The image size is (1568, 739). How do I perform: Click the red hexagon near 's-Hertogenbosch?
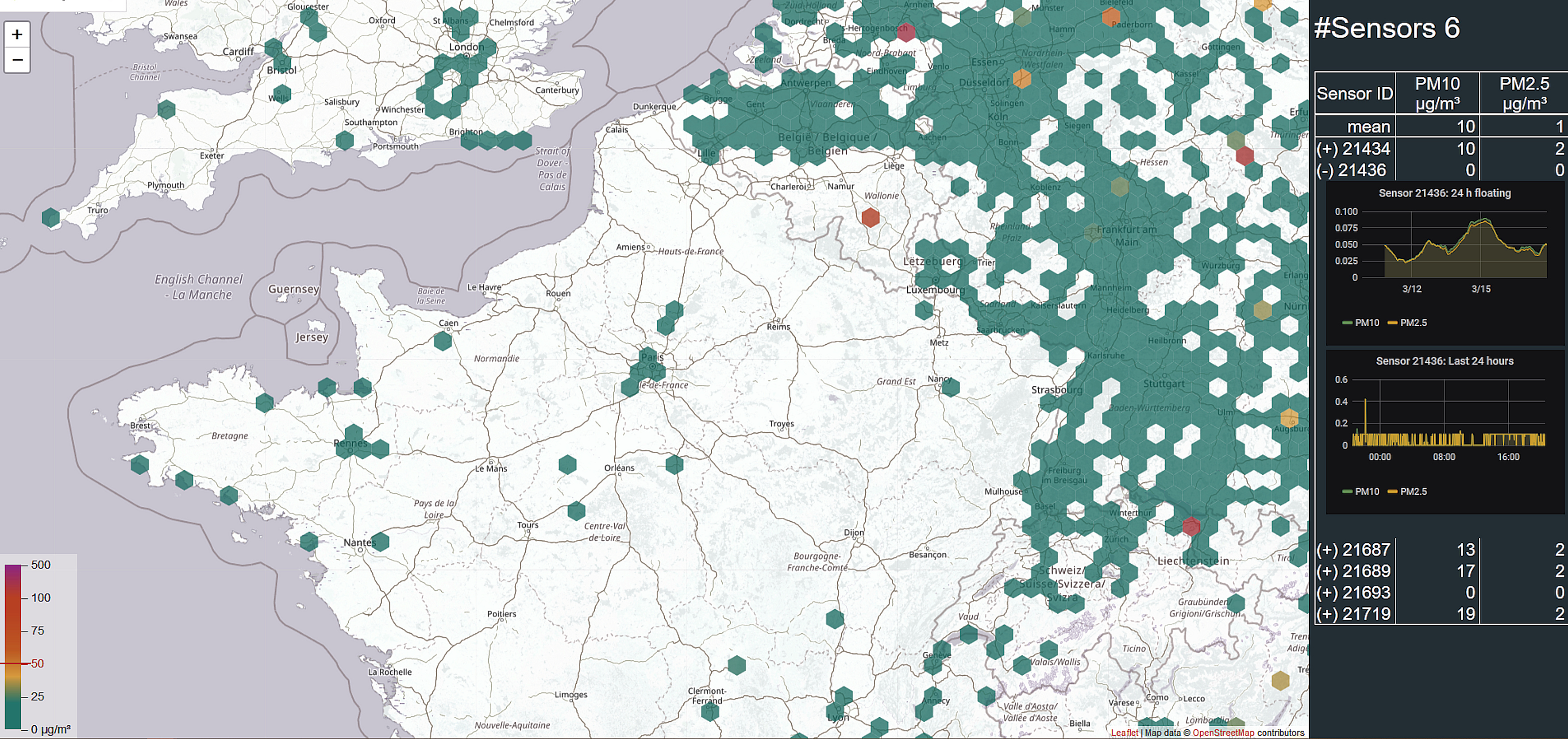(906, 32)
